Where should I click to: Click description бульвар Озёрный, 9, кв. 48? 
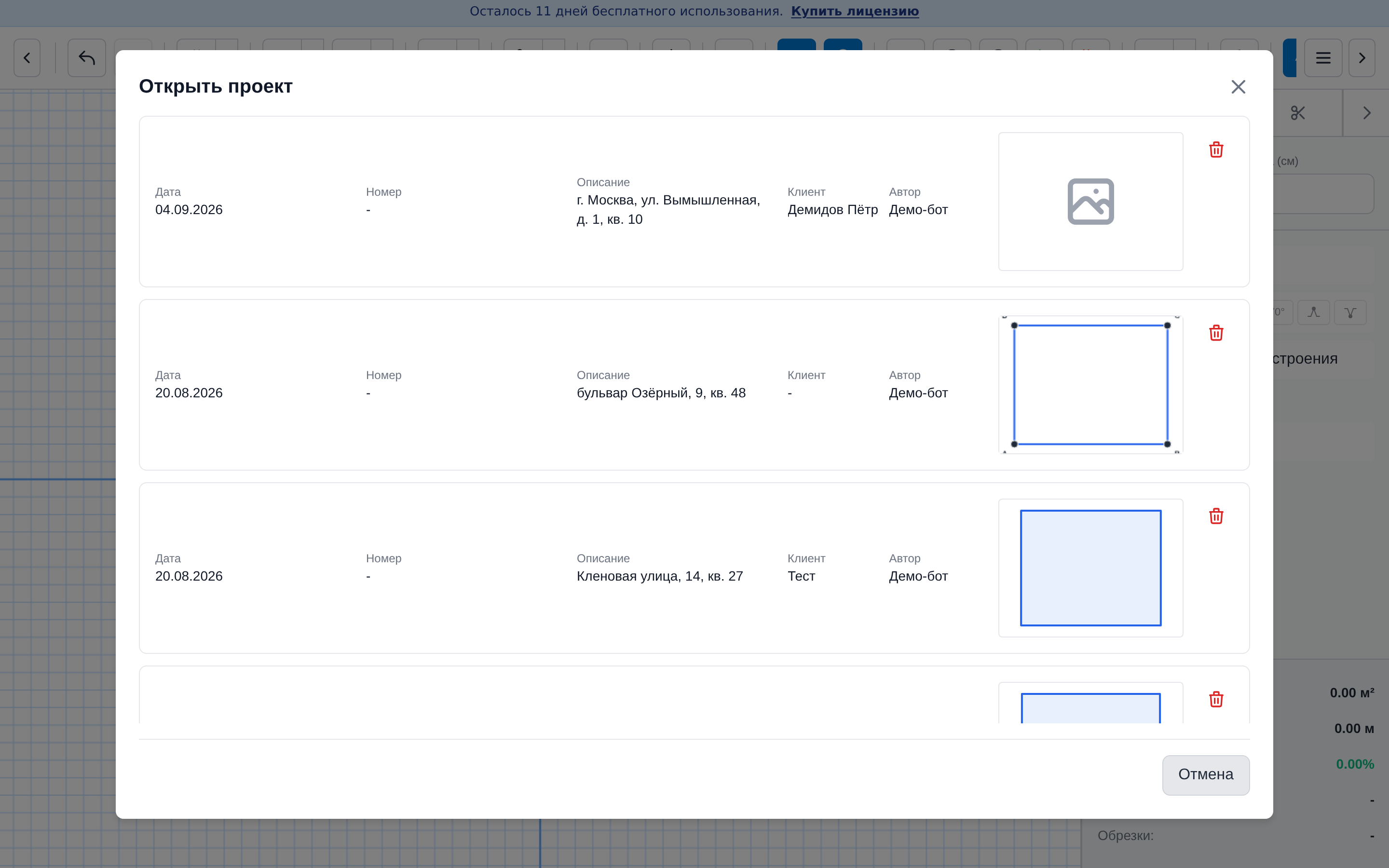pyautogui.click(x=661, y=393)
